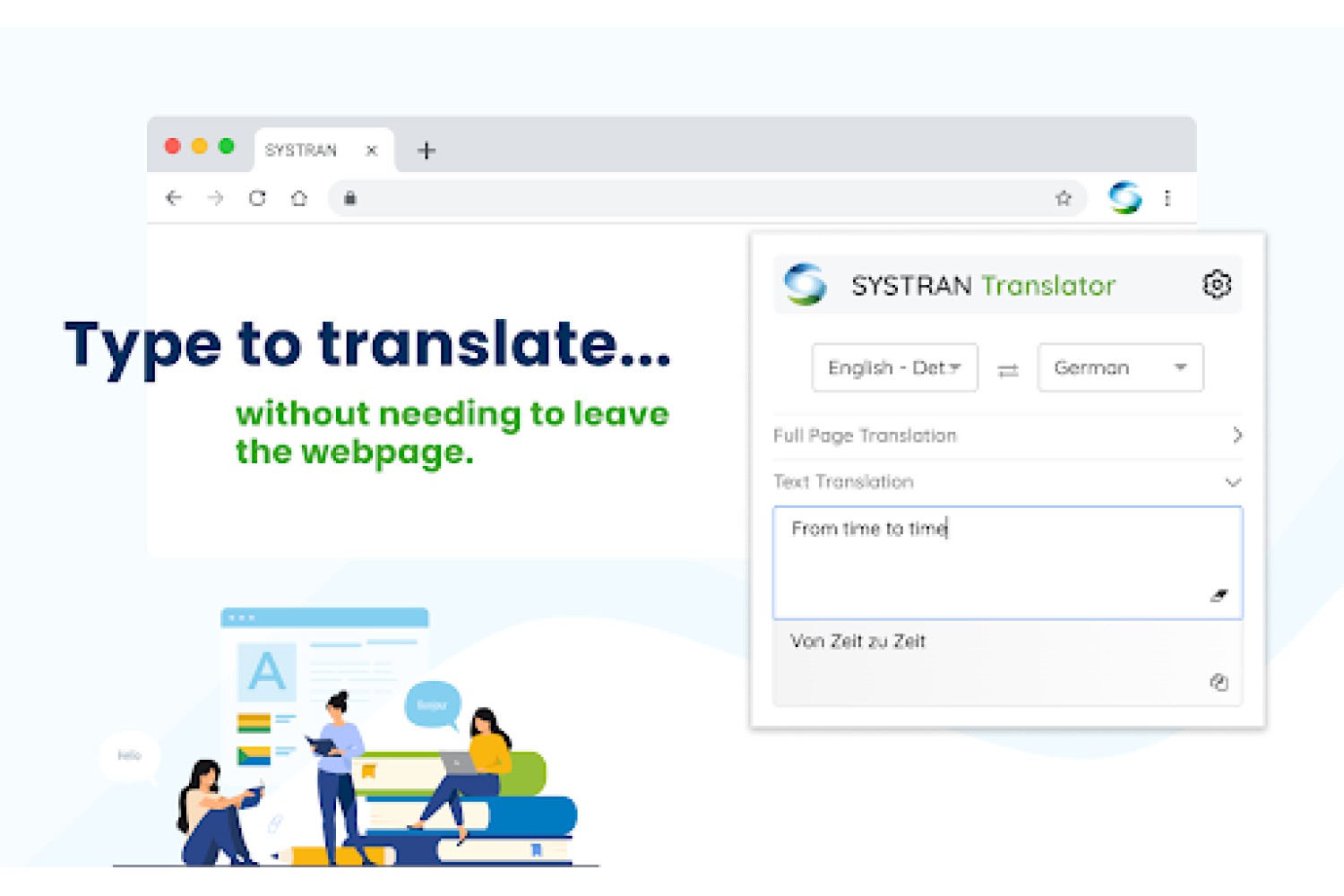Swap source and target languages
The width and height of the screenshot is (1344, 896).
tap(1008, 369)
